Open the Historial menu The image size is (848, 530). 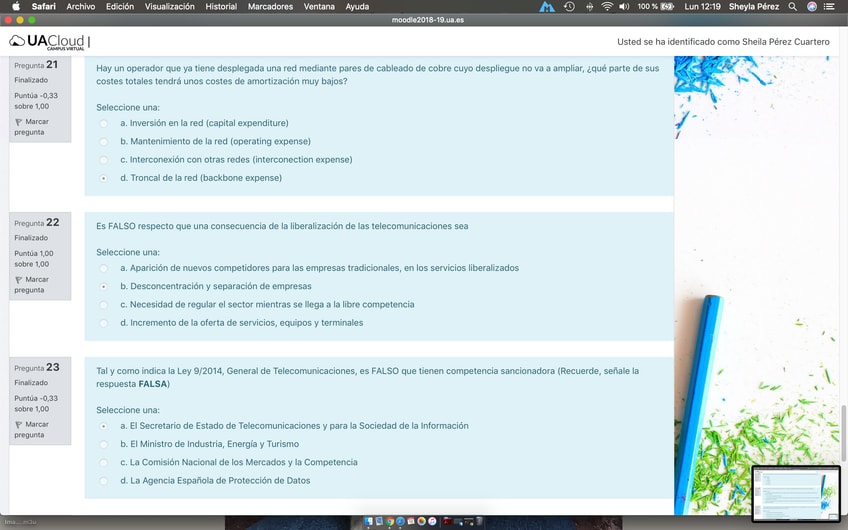[221, 6]
